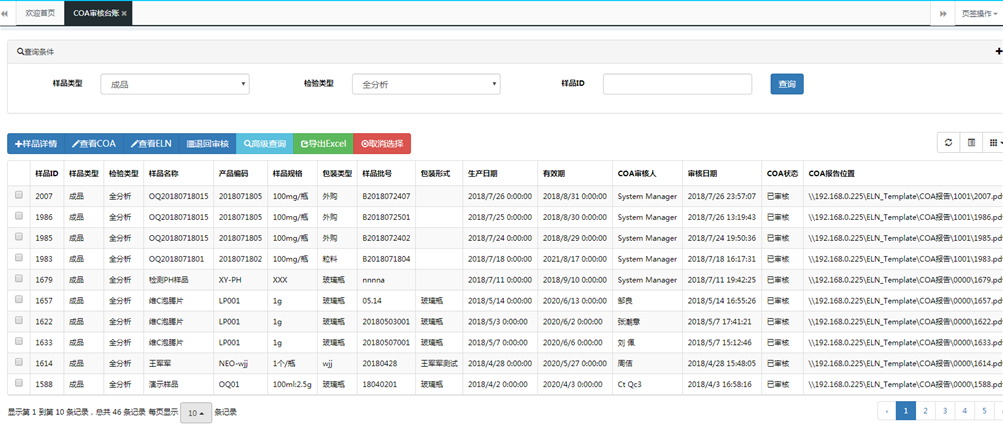Export table with 导出Excel button
1003x428 pixels.
323,143
